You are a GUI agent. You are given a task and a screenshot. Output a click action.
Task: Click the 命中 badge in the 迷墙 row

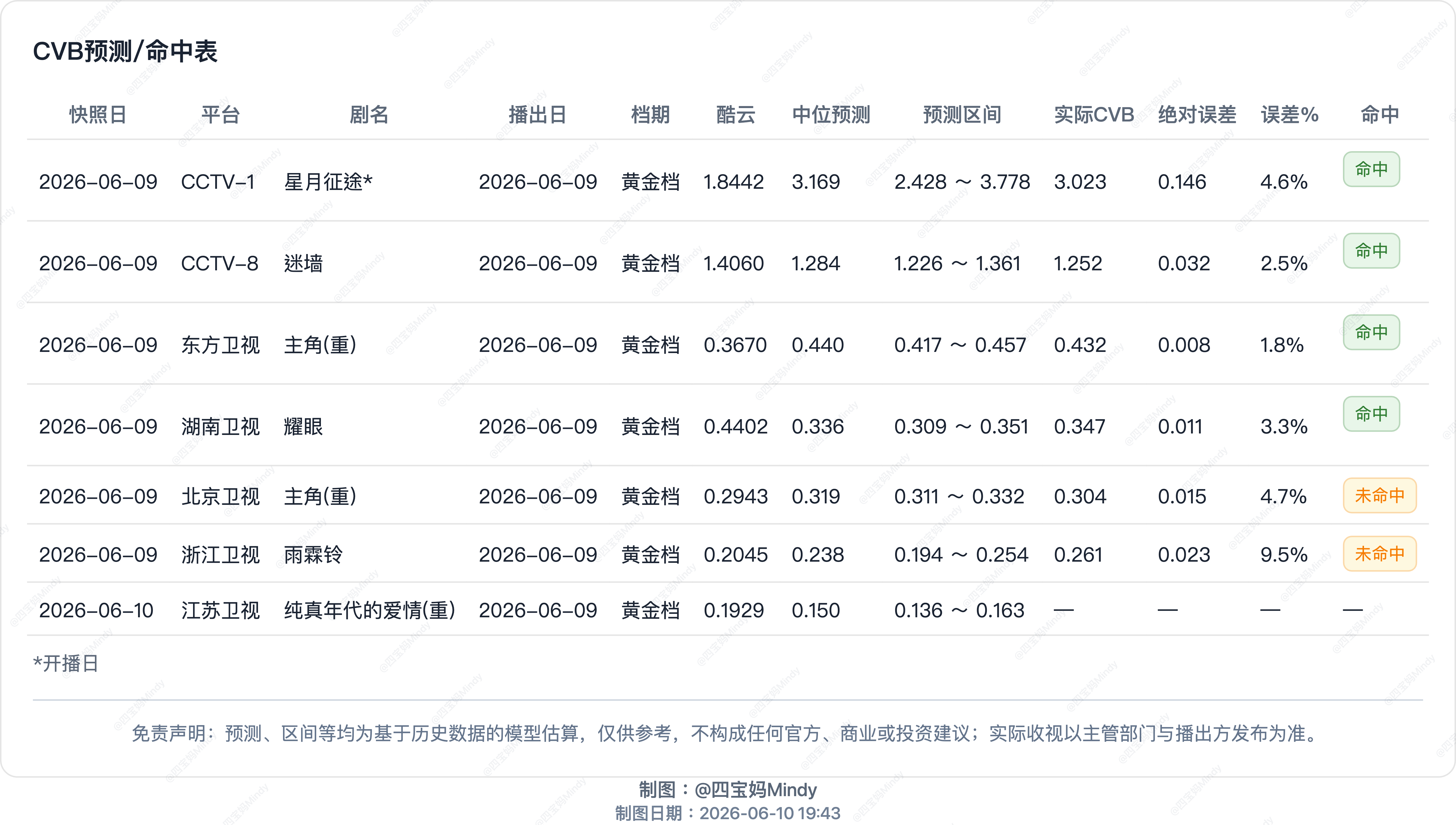1372,251
